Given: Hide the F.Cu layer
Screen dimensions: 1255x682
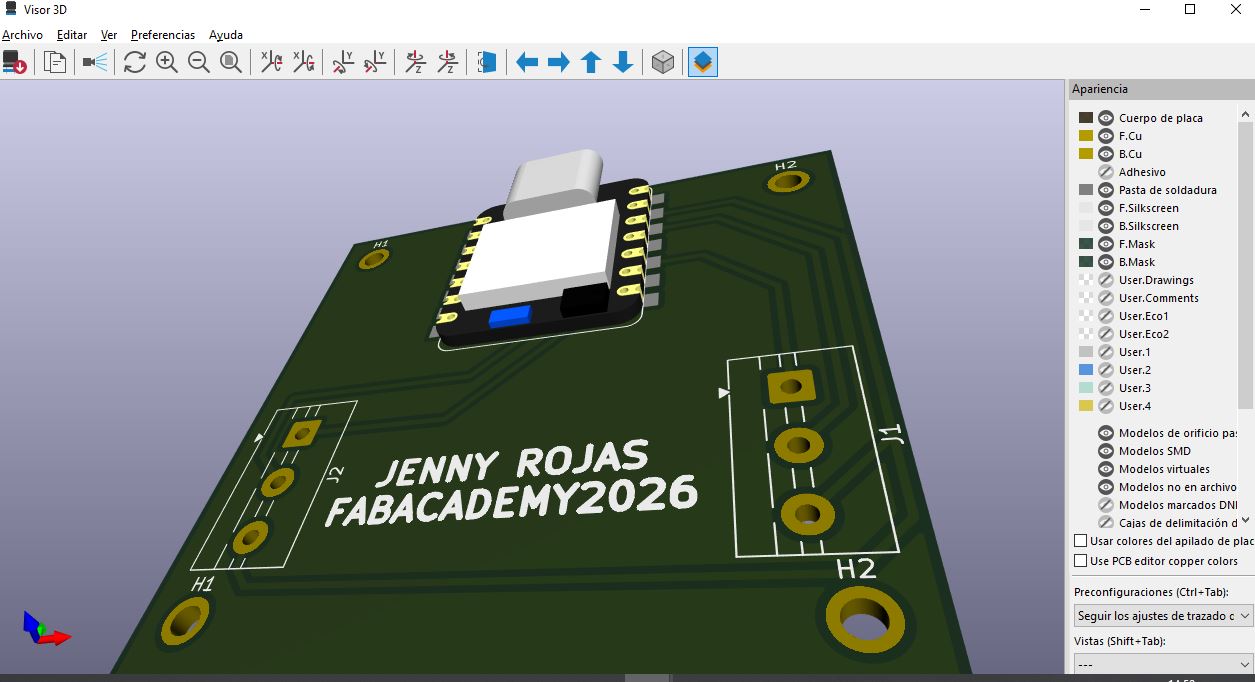Looking at the screenshot, I should (1105, 135).
